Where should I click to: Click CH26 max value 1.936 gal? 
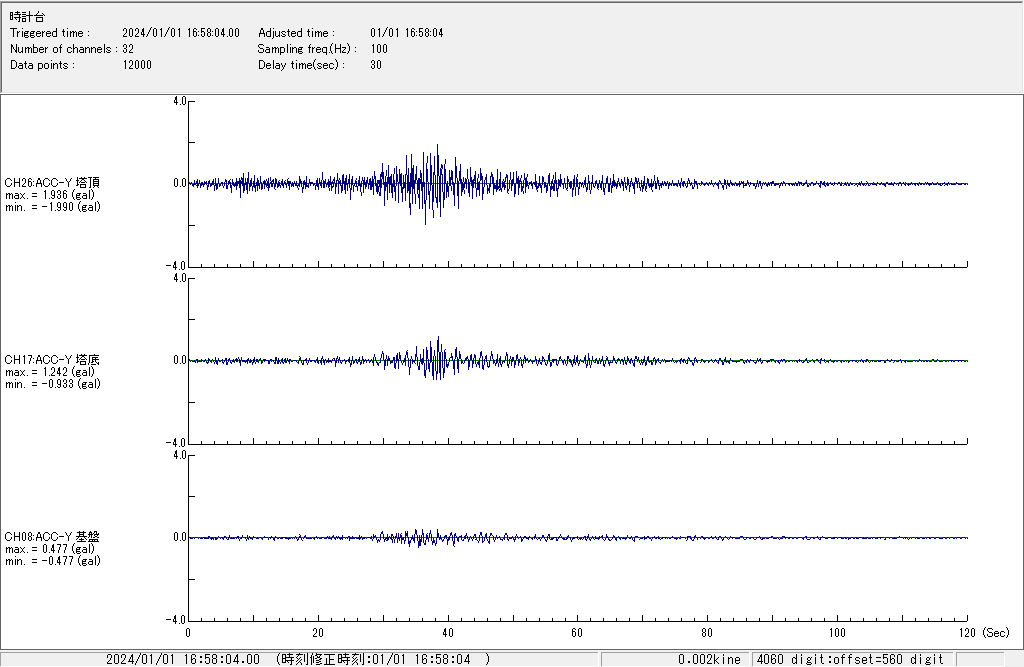point(50,195)
